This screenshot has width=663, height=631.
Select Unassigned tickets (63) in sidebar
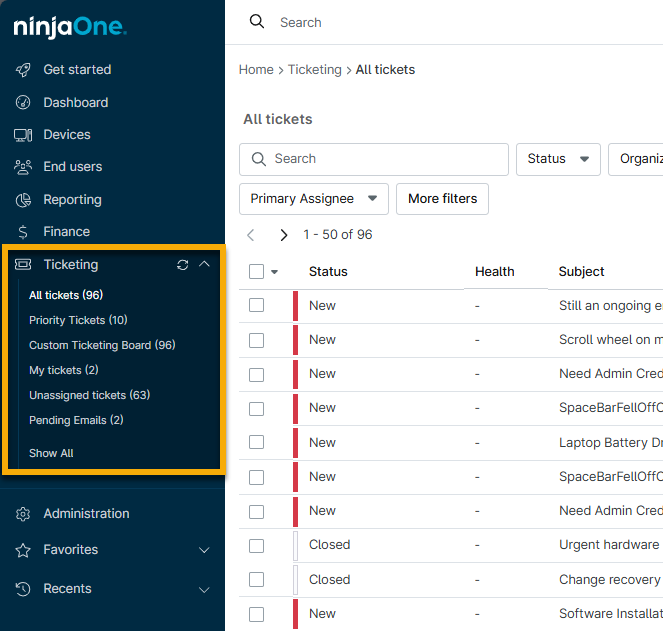(x=89, y=395)
